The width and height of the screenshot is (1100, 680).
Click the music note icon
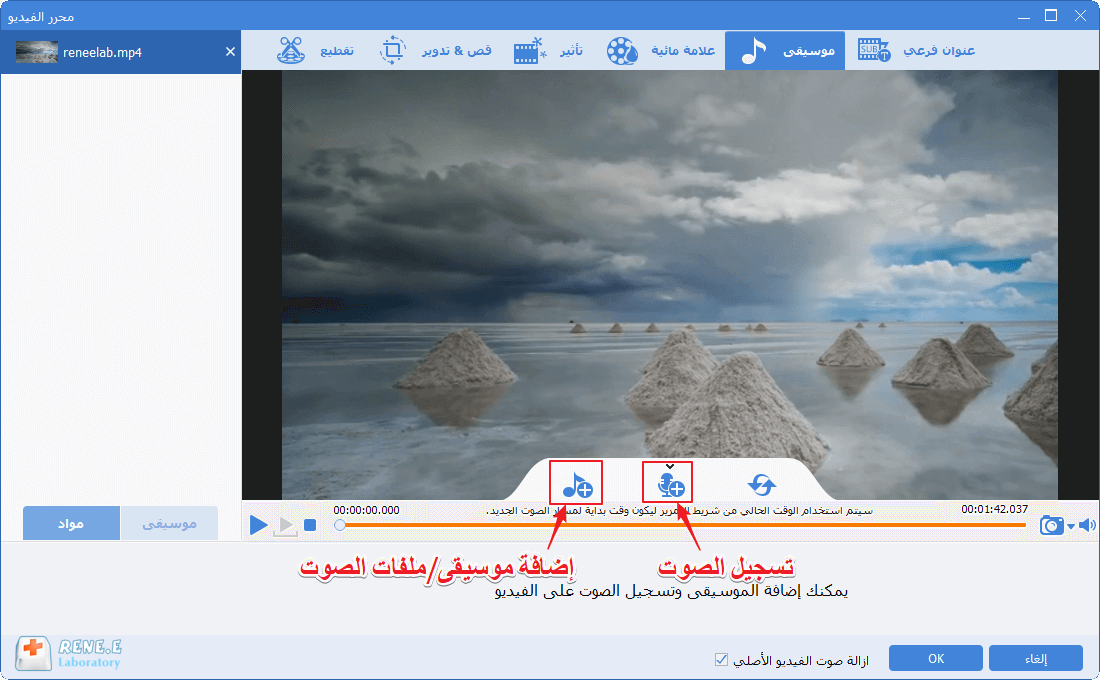point(753,51)
